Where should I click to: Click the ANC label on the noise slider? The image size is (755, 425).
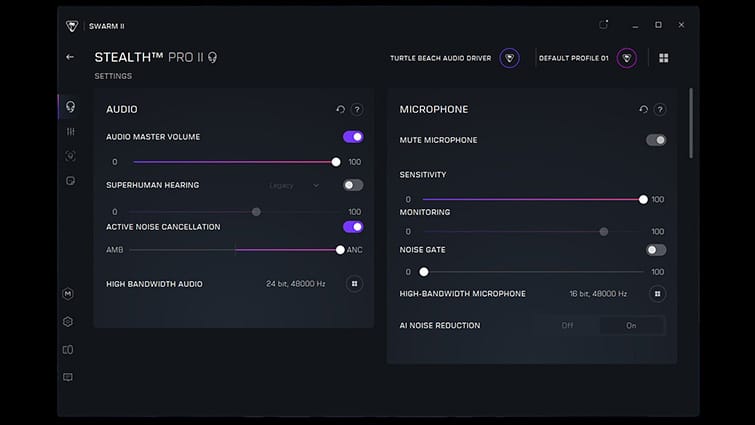click(x=354, y=250)
